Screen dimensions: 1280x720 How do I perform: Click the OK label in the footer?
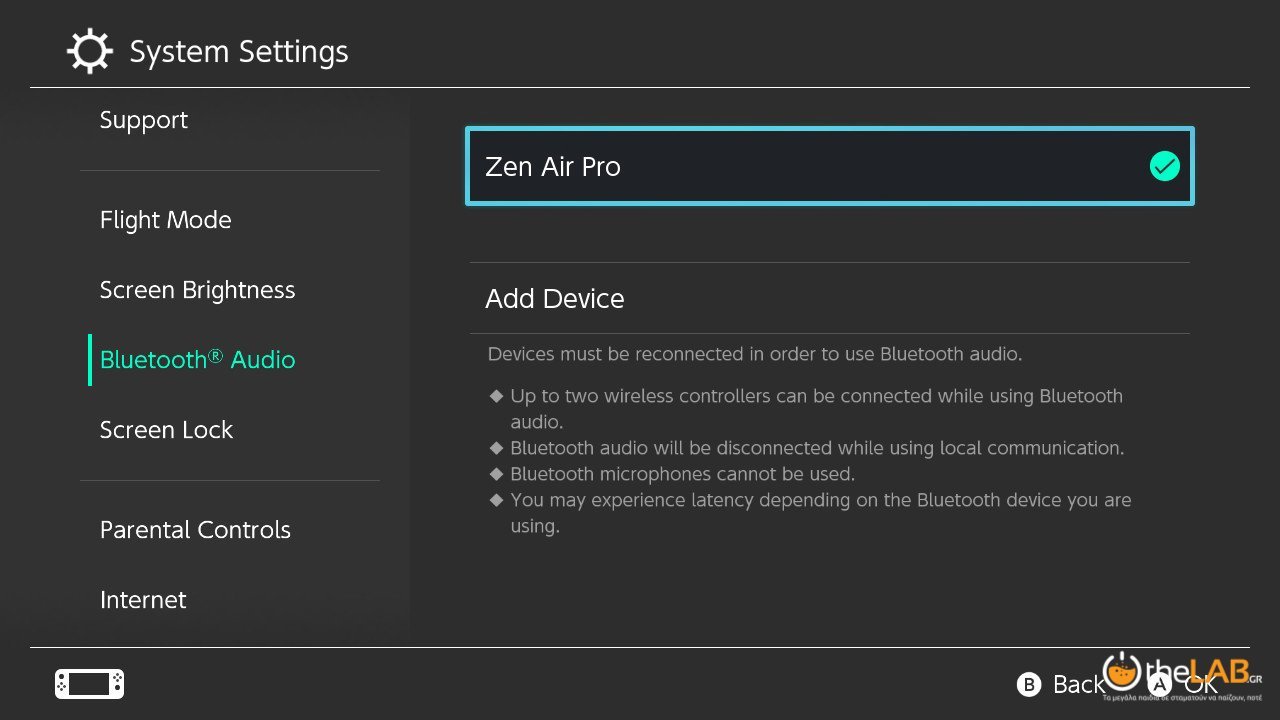[x=1203, y=686]
